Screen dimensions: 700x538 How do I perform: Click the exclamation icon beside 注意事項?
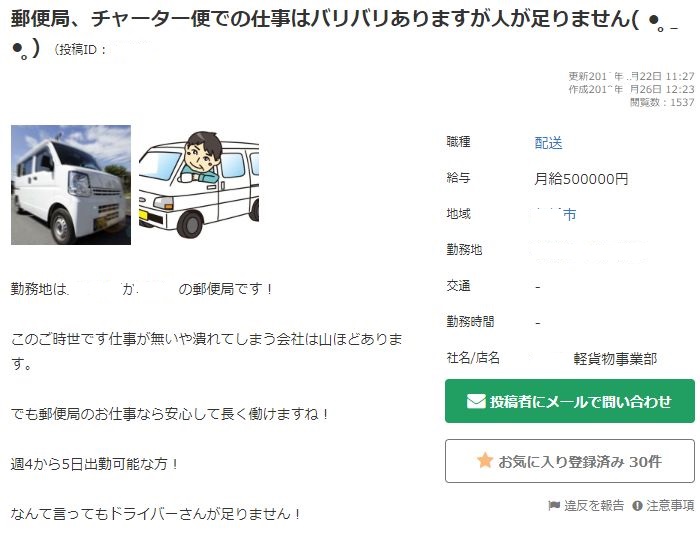pyautogui.click(x=637, y=506)
